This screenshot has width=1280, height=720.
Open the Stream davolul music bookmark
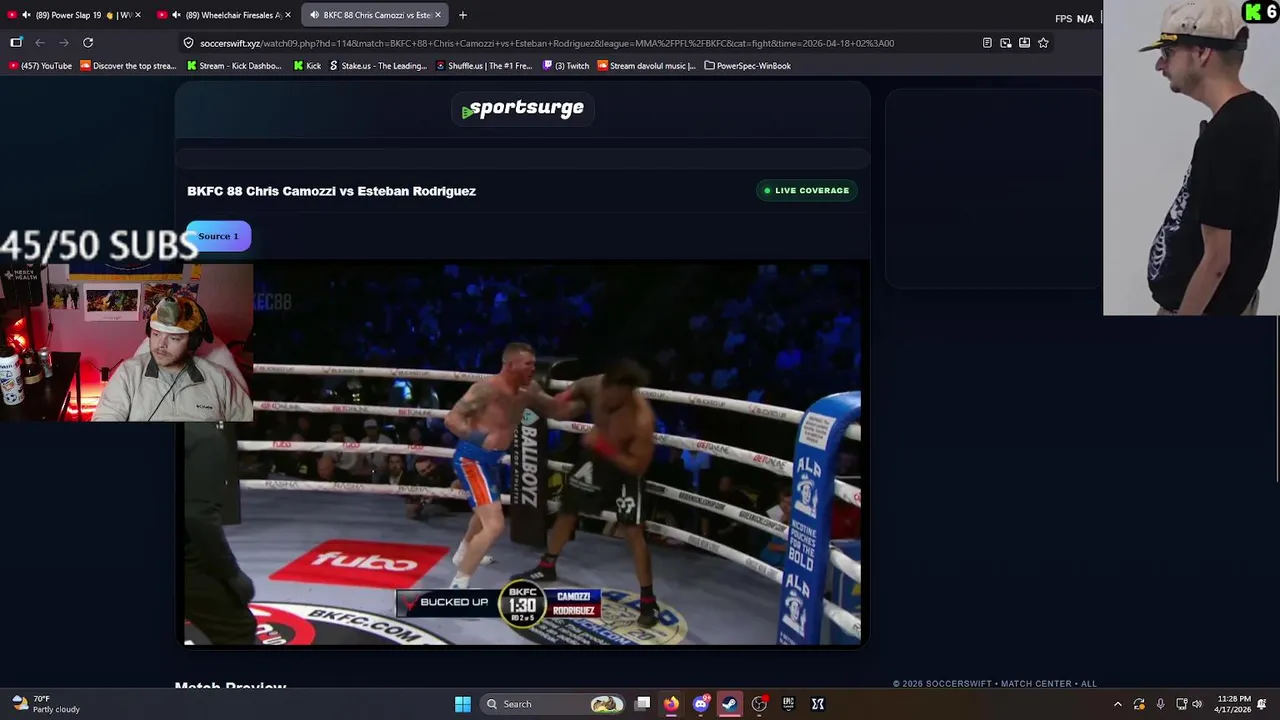(646, 66)
